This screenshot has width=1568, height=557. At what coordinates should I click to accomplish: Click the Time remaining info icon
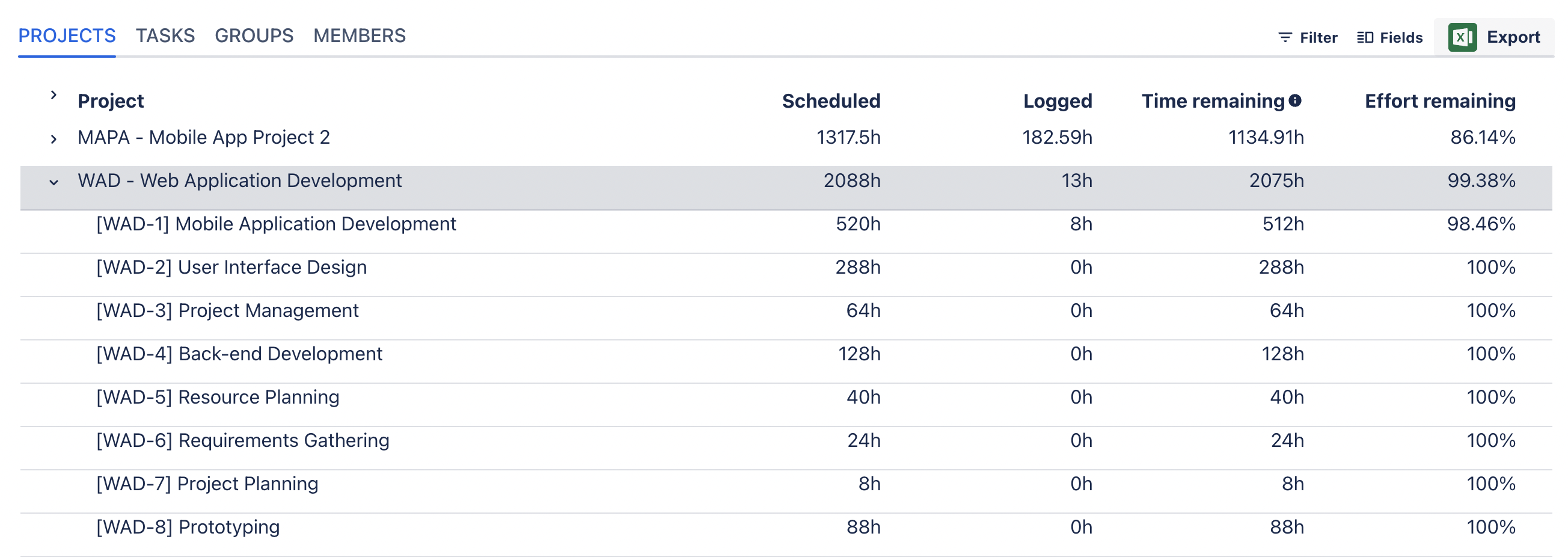pyautogui.click(x=1294, y=100)
